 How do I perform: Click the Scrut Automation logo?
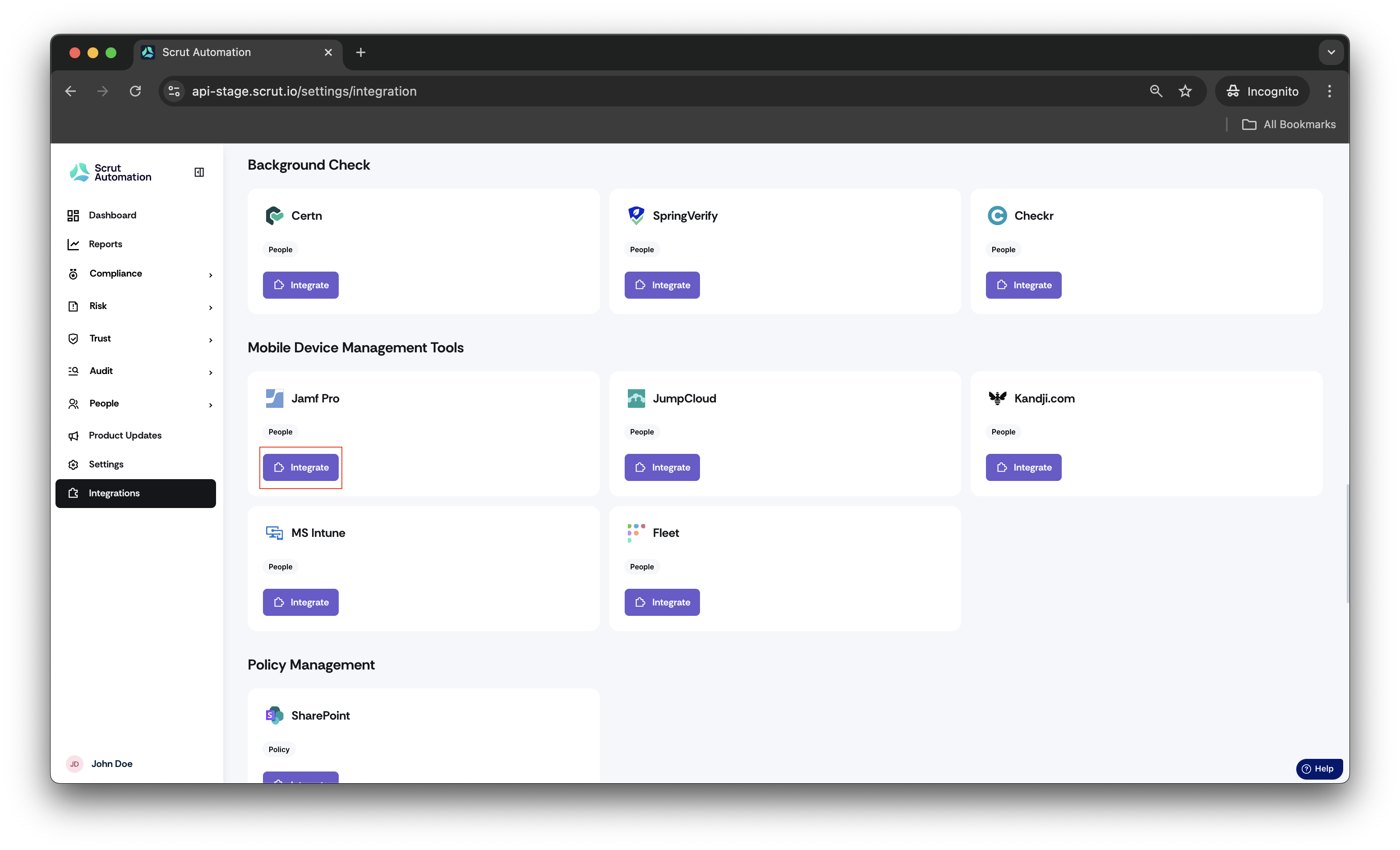coord(110,172)
